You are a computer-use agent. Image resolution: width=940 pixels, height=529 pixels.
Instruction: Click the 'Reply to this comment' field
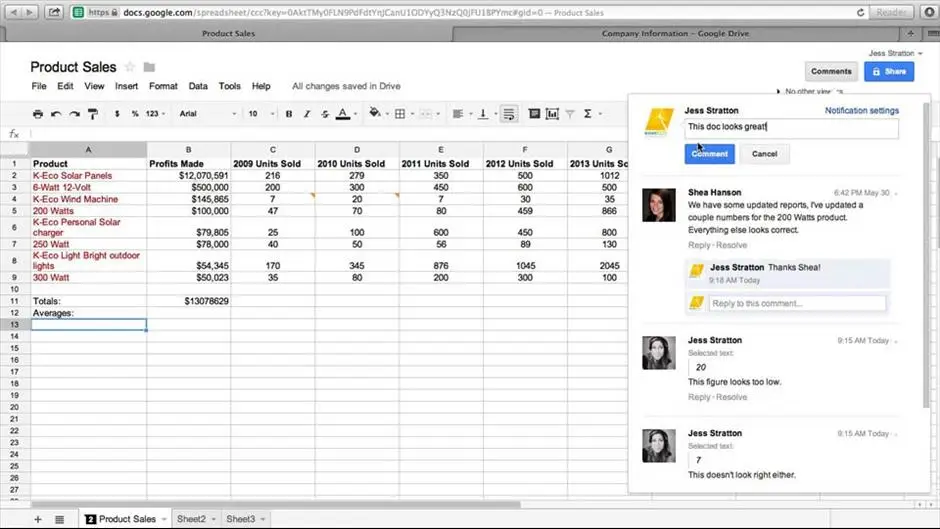coord(797,303)
